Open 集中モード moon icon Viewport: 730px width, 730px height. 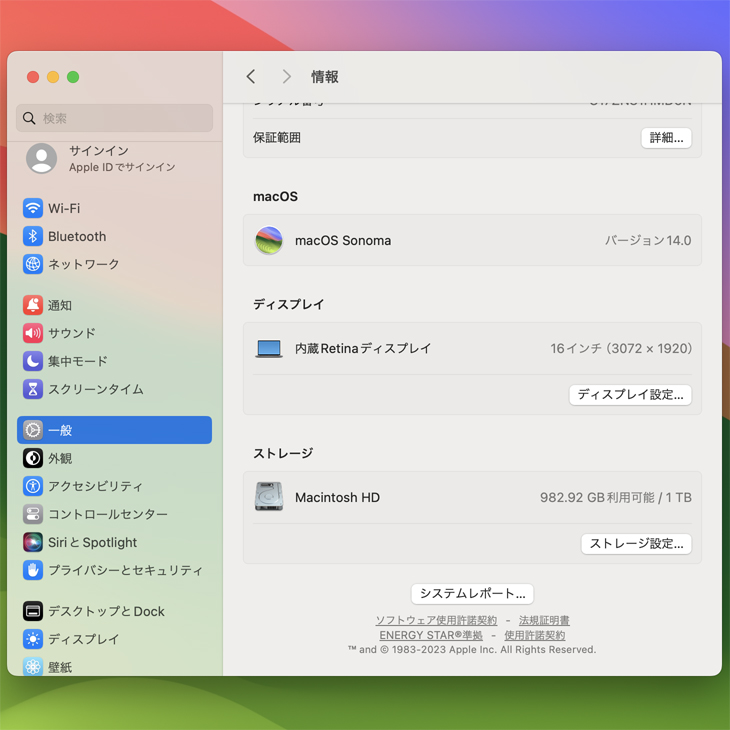33,361
